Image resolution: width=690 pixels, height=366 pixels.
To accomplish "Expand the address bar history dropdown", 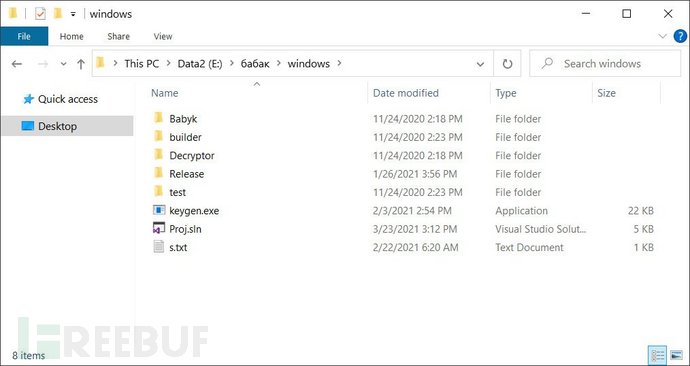I will click(480, 64).
